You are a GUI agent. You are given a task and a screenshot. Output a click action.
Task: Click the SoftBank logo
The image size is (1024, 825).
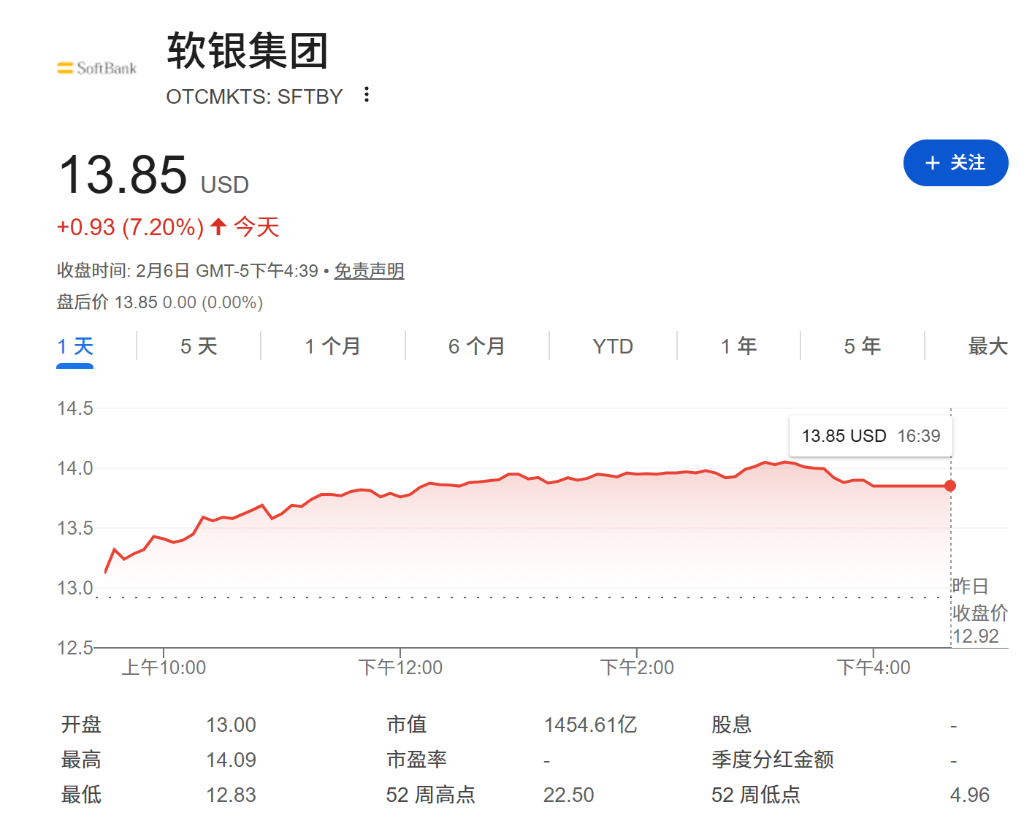pyautogui.click(x=97, y=68)
